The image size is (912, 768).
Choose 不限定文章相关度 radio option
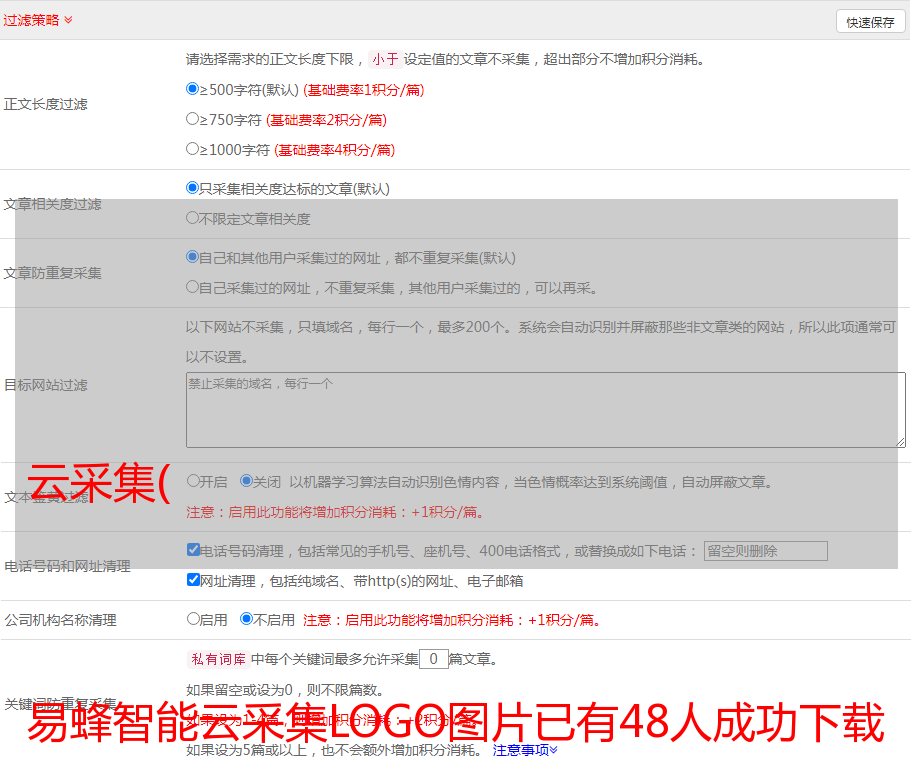click(x=193, y=218)
